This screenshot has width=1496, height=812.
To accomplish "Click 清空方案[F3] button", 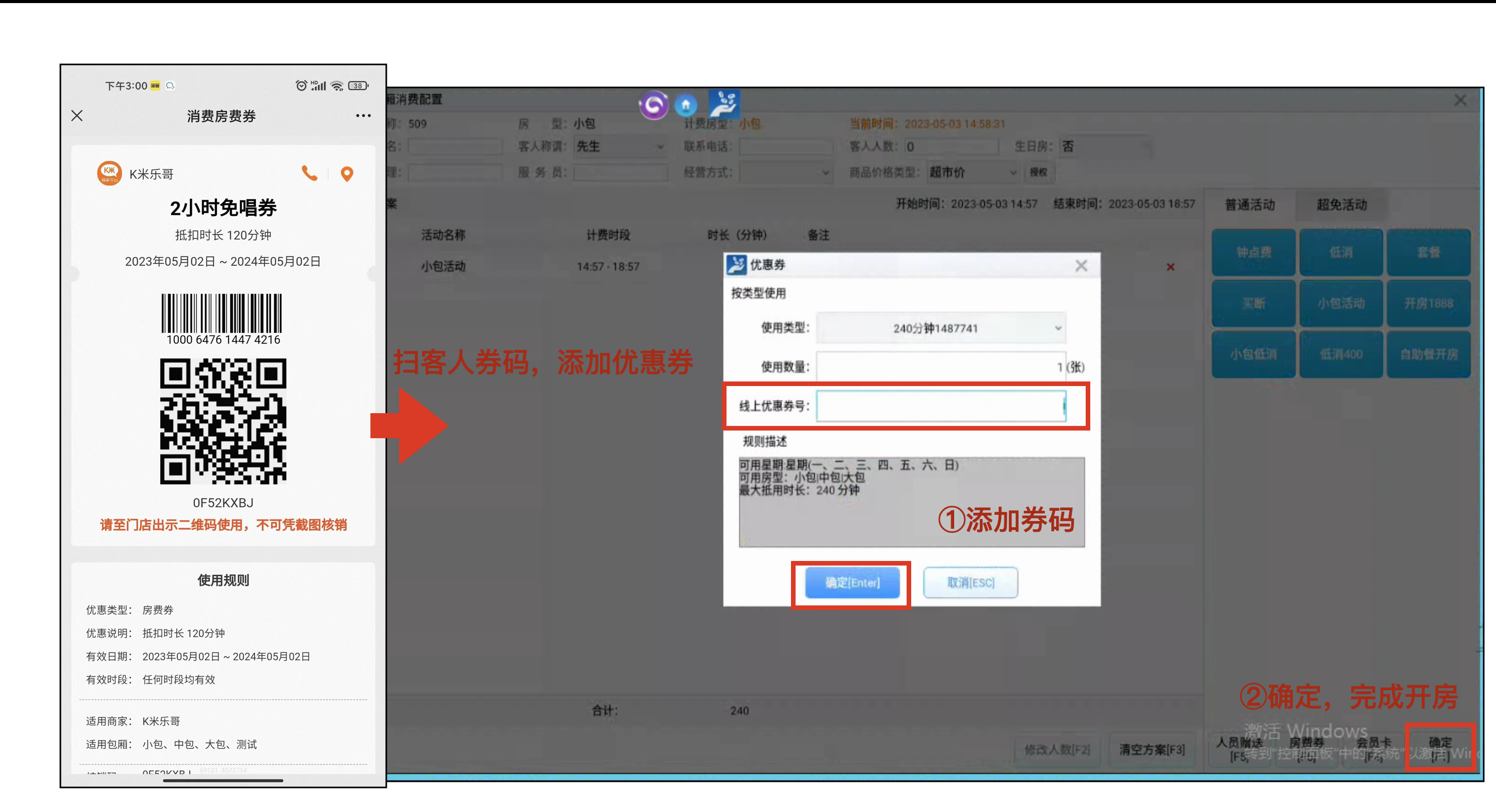I will [1152, 750].
